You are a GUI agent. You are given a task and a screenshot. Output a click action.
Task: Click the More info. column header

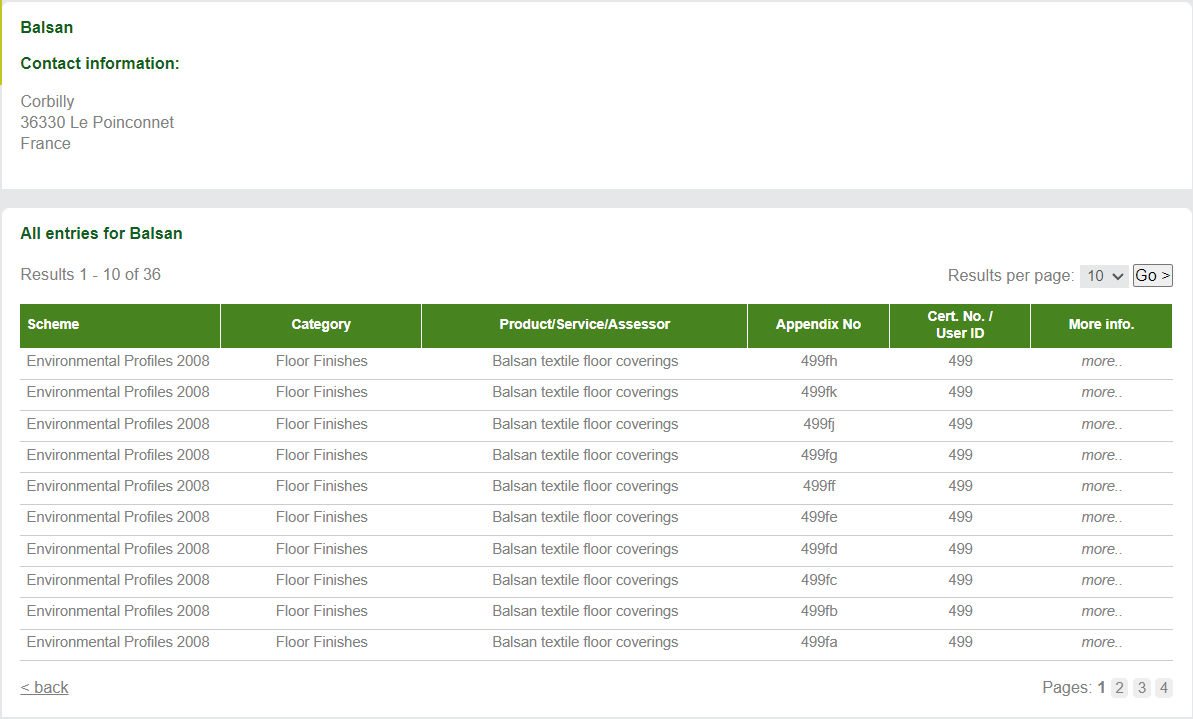point(1101,326)
